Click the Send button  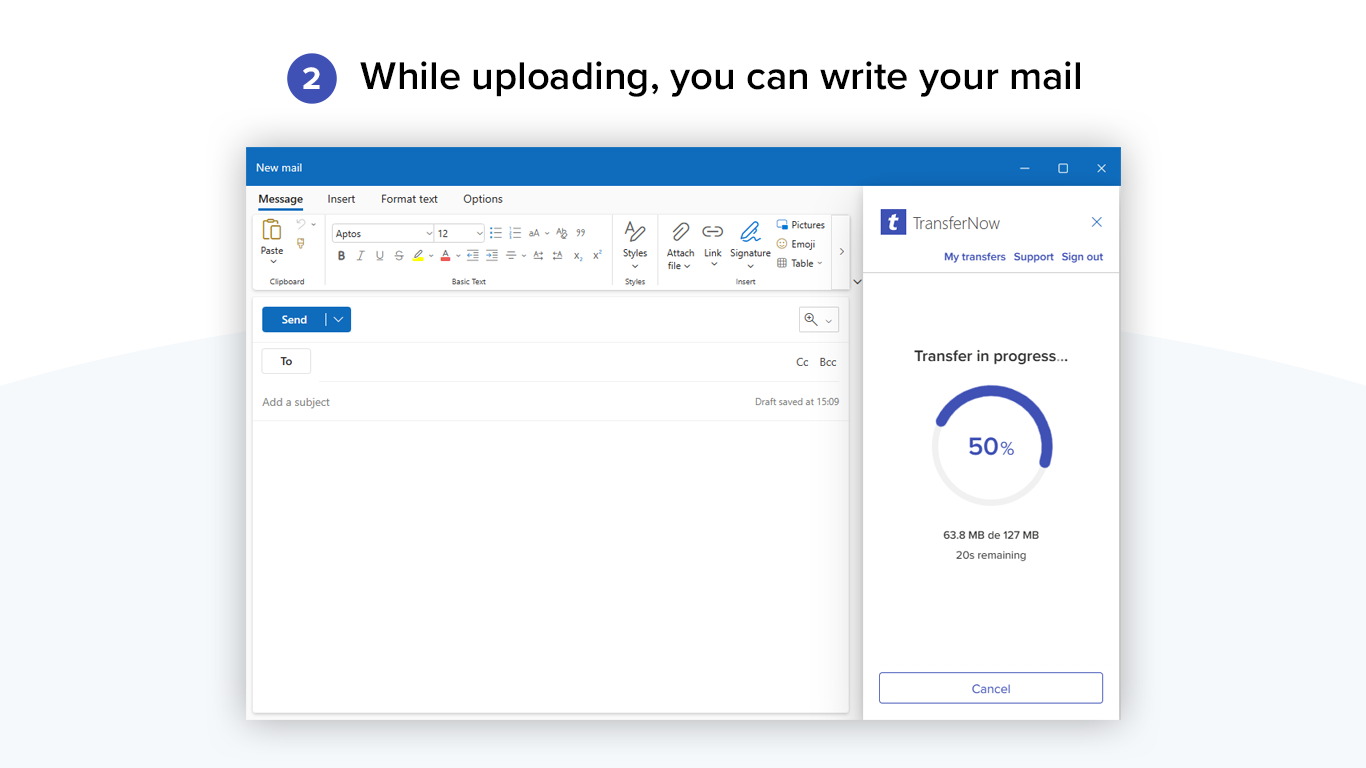point(294,320)
